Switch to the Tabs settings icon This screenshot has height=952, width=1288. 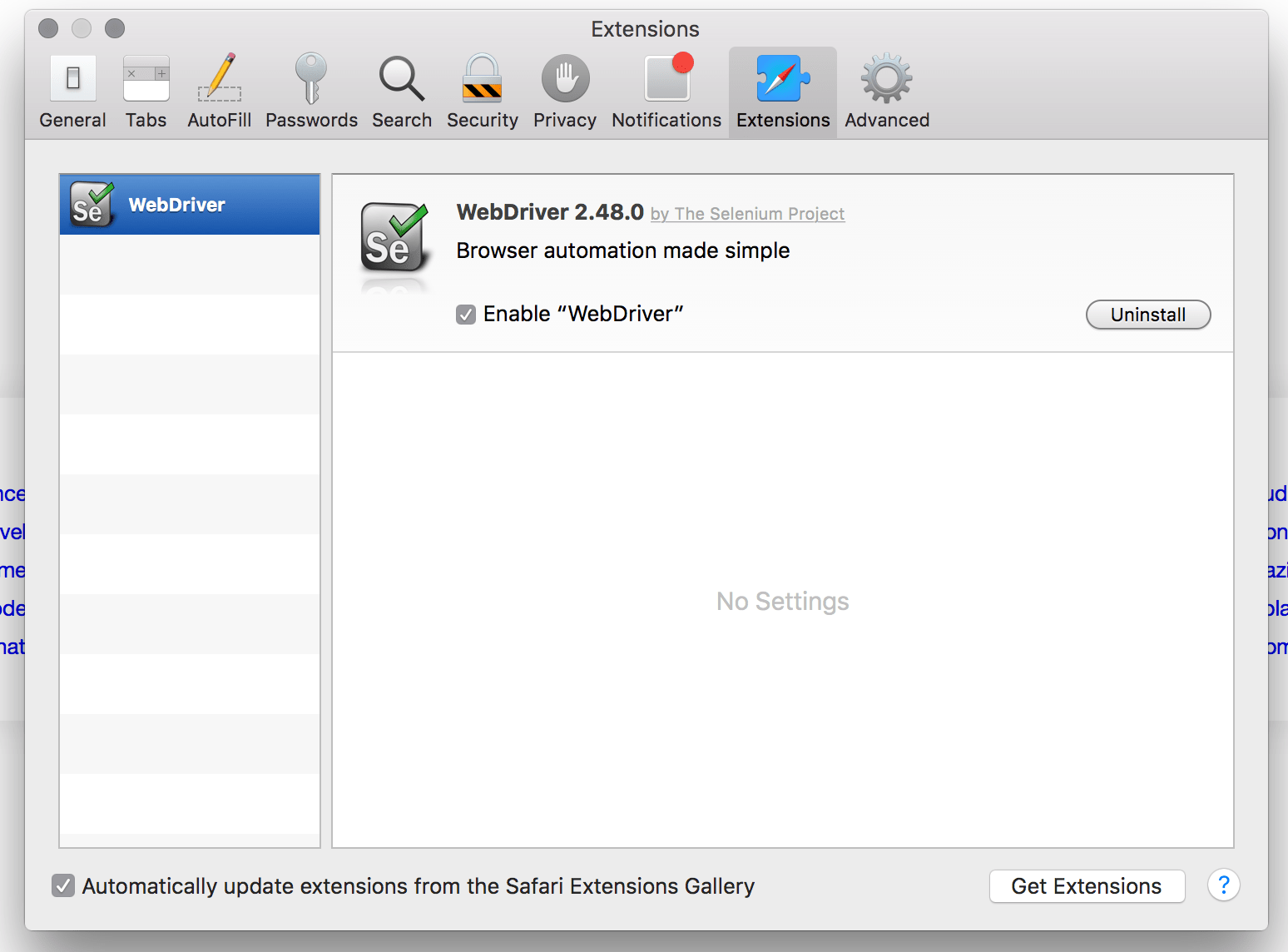[x=146, y=87]
